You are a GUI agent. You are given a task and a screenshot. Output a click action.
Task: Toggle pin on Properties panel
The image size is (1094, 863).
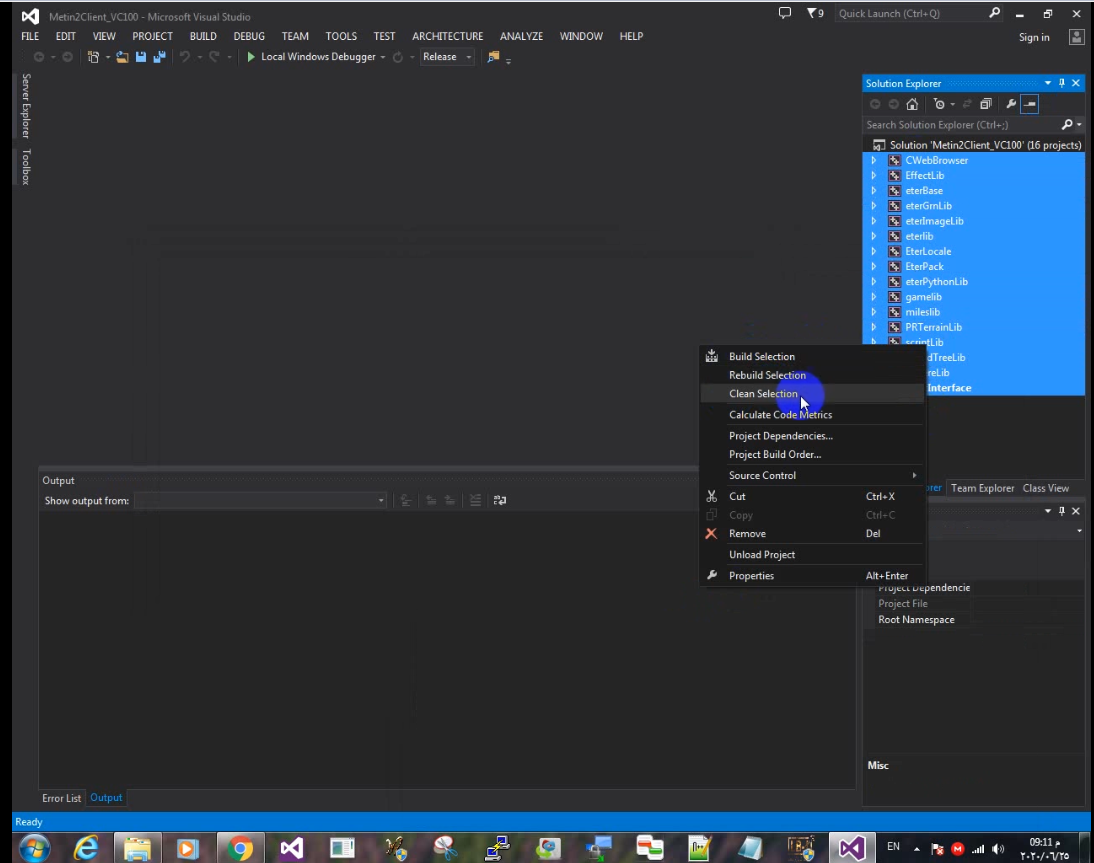tap(1062, 511)
